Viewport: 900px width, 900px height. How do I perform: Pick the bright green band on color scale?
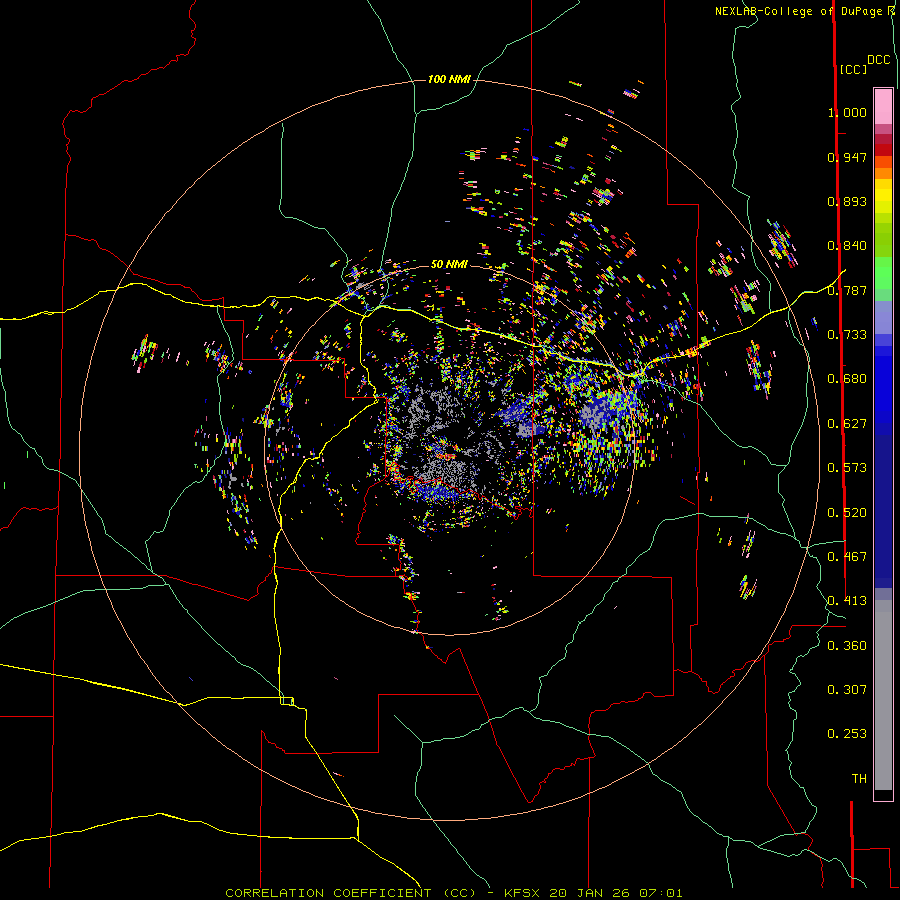click(x=883, y=273)
